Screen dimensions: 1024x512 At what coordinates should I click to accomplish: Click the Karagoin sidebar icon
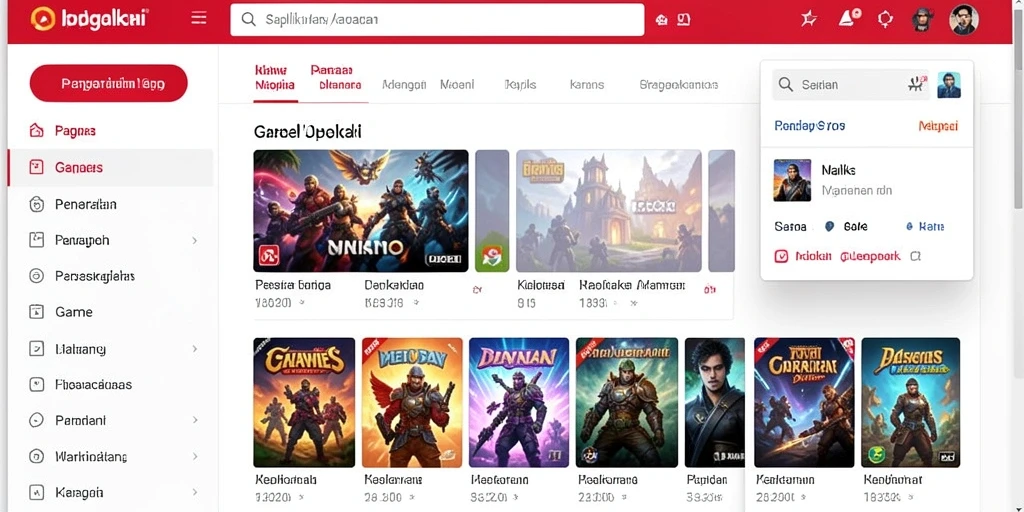pyautogui.click(x=37, y=492)
